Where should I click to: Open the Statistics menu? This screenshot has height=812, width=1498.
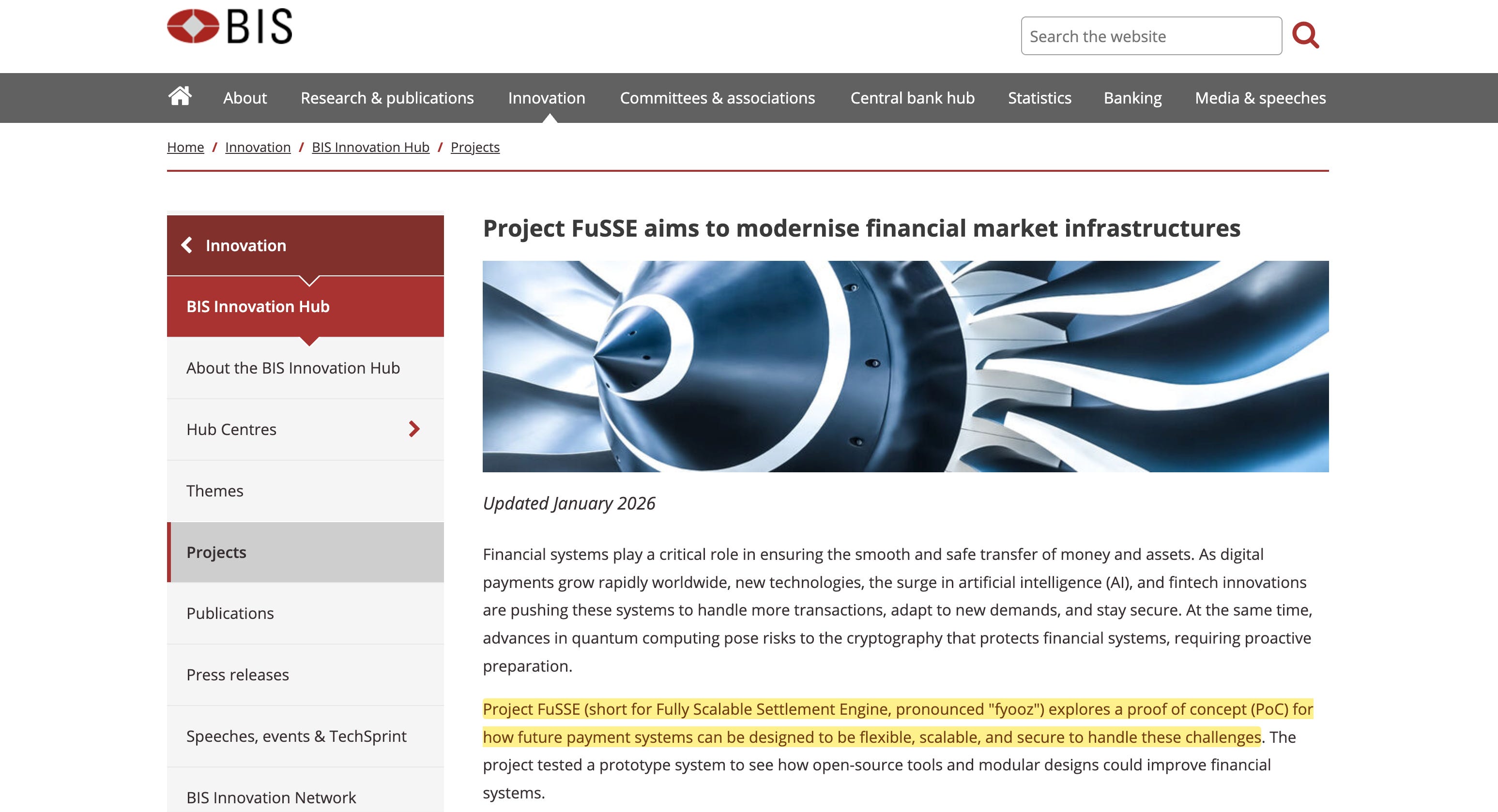(1039, 98)
